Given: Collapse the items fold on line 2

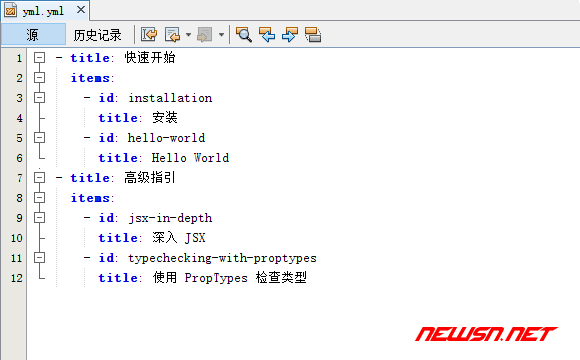Looking at the screenshot, I should (39, 78).
